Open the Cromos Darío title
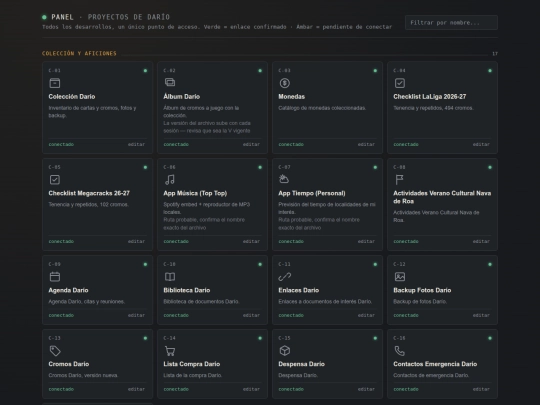The height and width of the screenshot is (405, 540). coord(69,364)
